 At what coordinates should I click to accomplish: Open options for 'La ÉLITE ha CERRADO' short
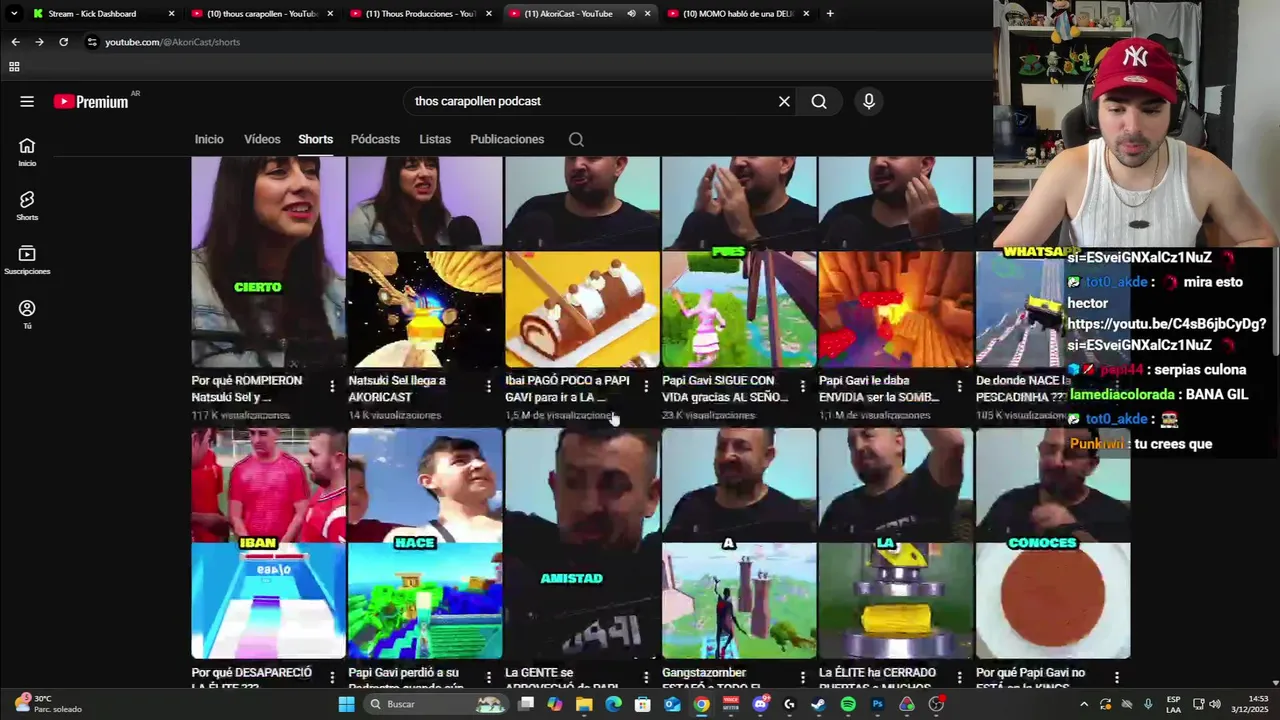(959, 678)
